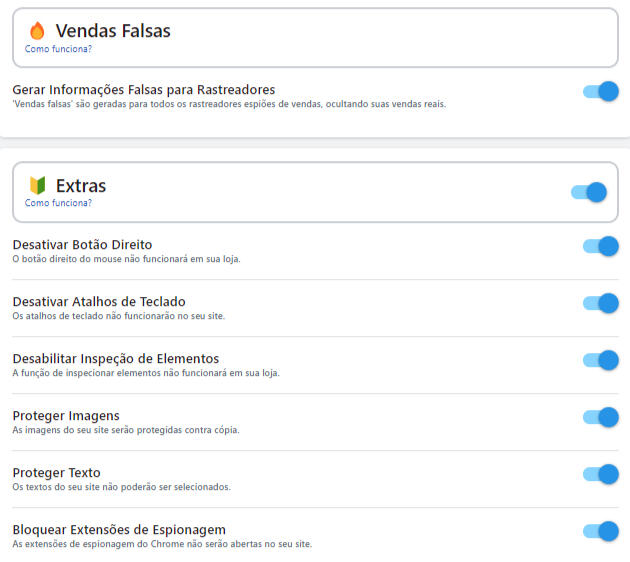This screenshot has height=562, width=630.
Task: Click the 'Desabilitar Inspeção de Elementos' label
Action: click(x=115, y=358)
